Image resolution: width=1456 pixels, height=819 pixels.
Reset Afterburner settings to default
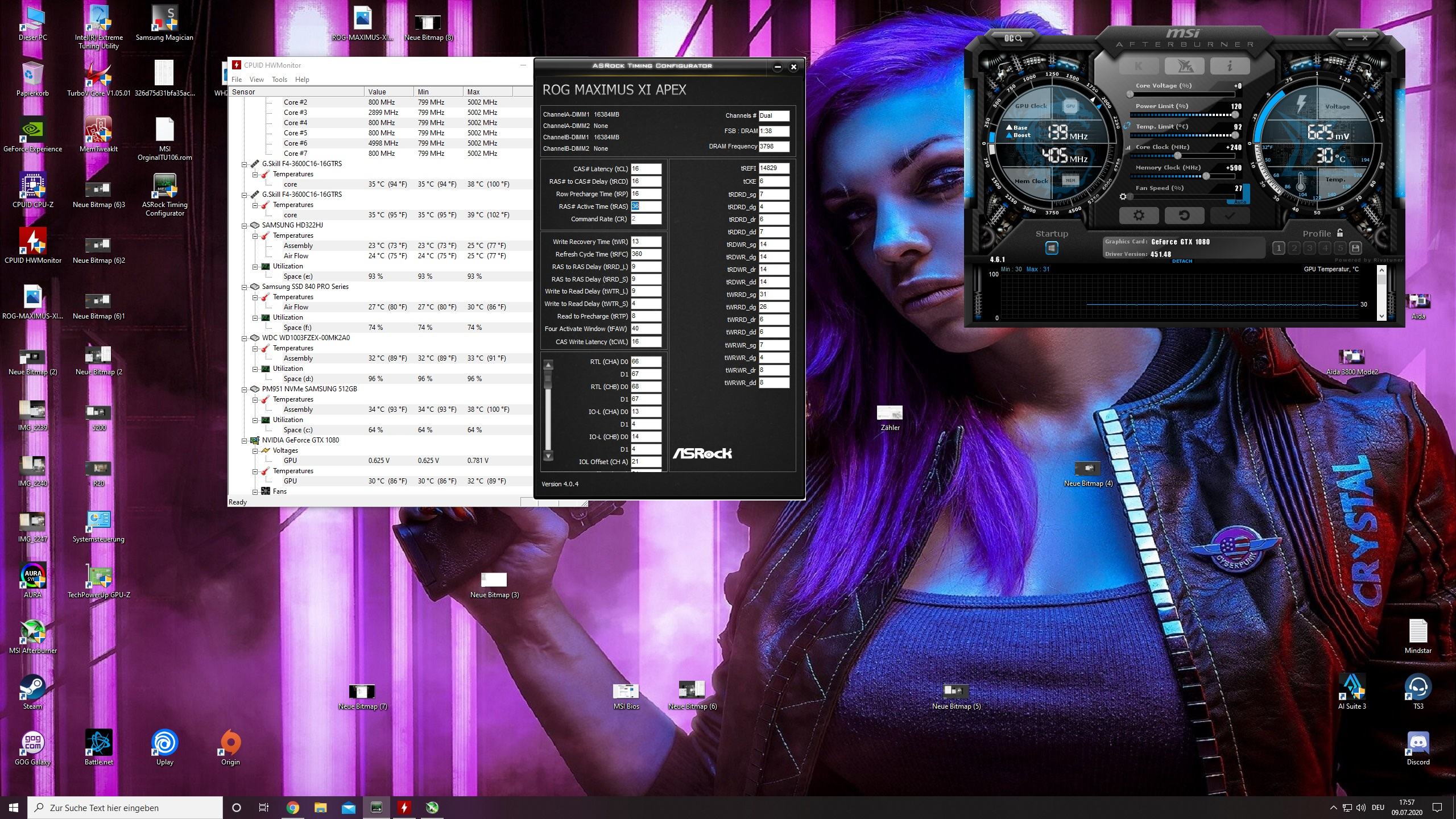pyautogui.click(x=1184, y=216)
